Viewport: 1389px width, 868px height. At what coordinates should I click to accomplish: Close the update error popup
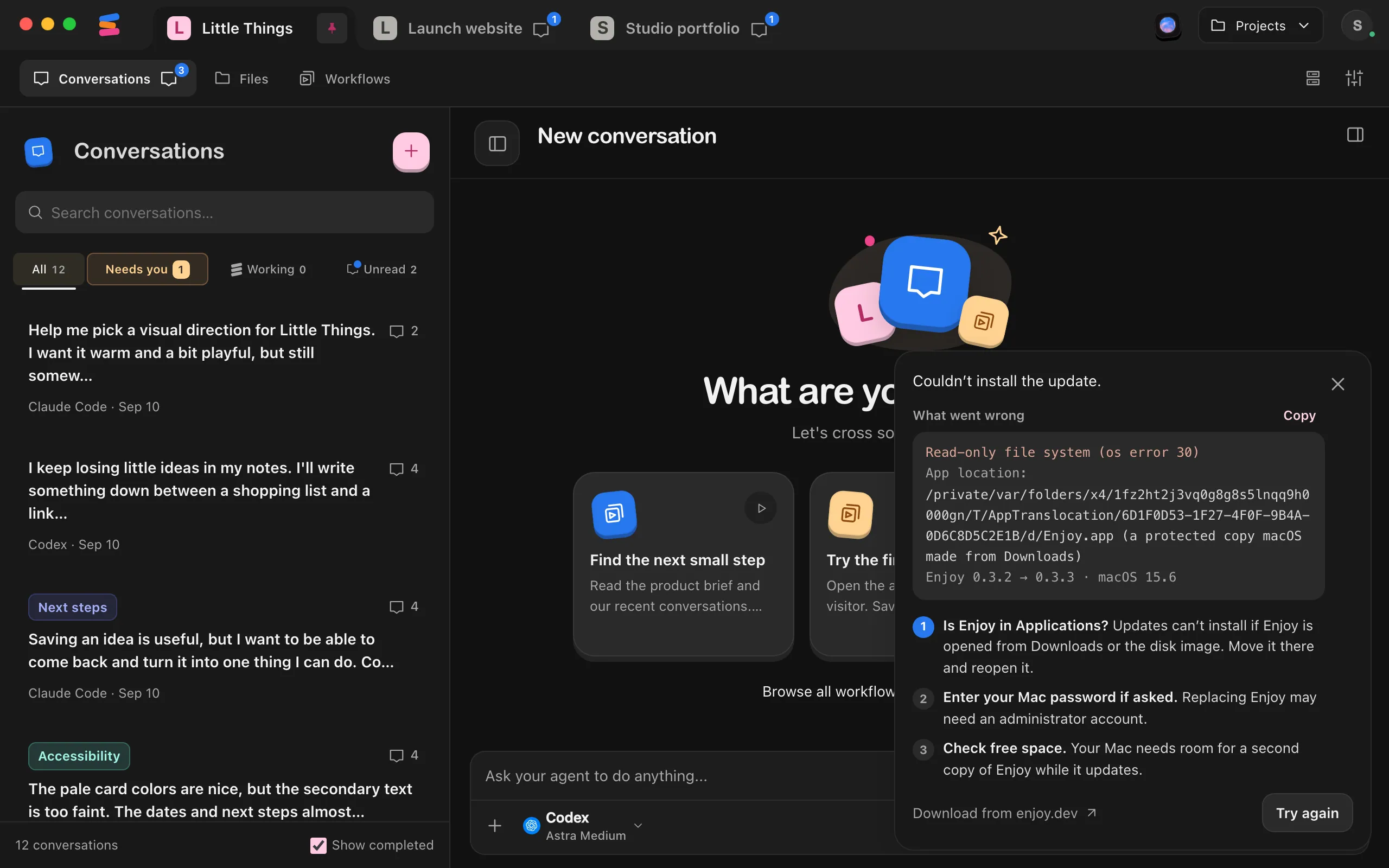(x=1338, y=384)
